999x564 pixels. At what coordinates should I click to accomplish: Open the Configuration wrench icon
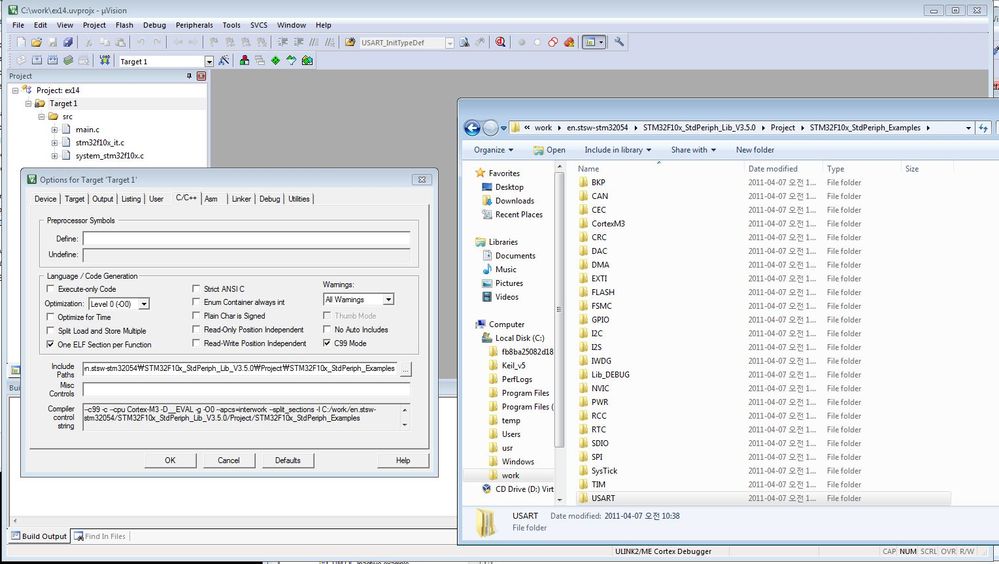(x=619, y=42)
